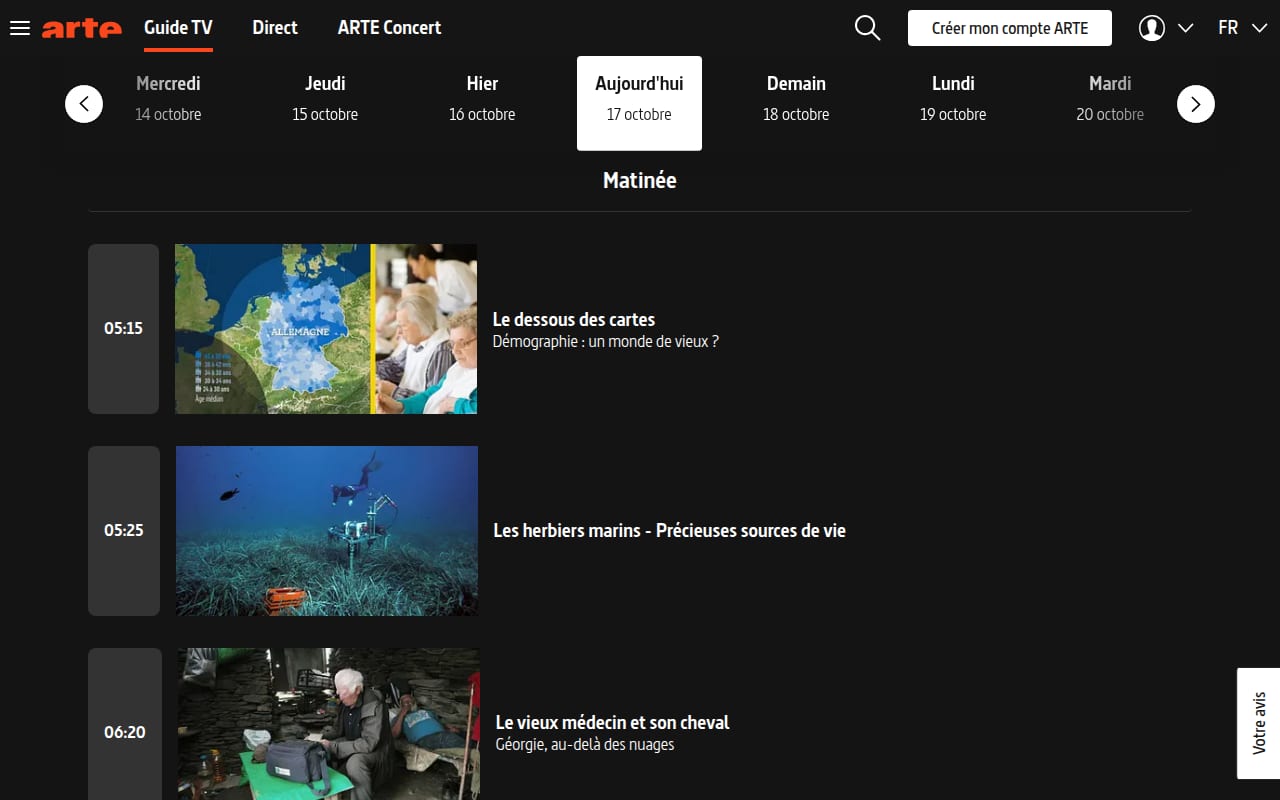1280x800 pixels.
Task: Switch to the Guide TV tab
Action: (178, 28)
